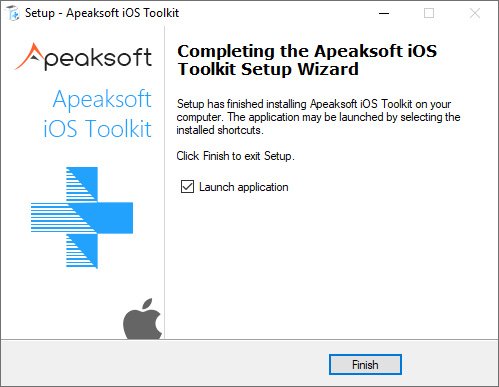This screenshot has height=387, width=499.
Task: Click the orange A in Apeaksoft logo
Action: (x=29, y=56)
